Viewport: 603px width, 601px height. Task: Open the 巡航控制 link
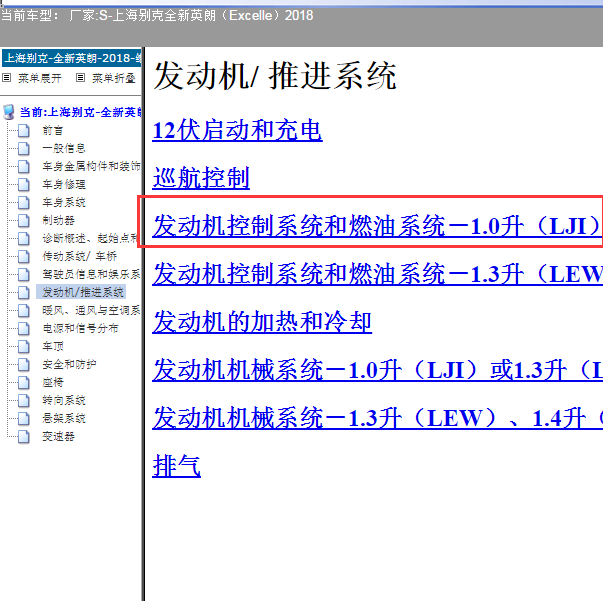(x=201, y=178)
